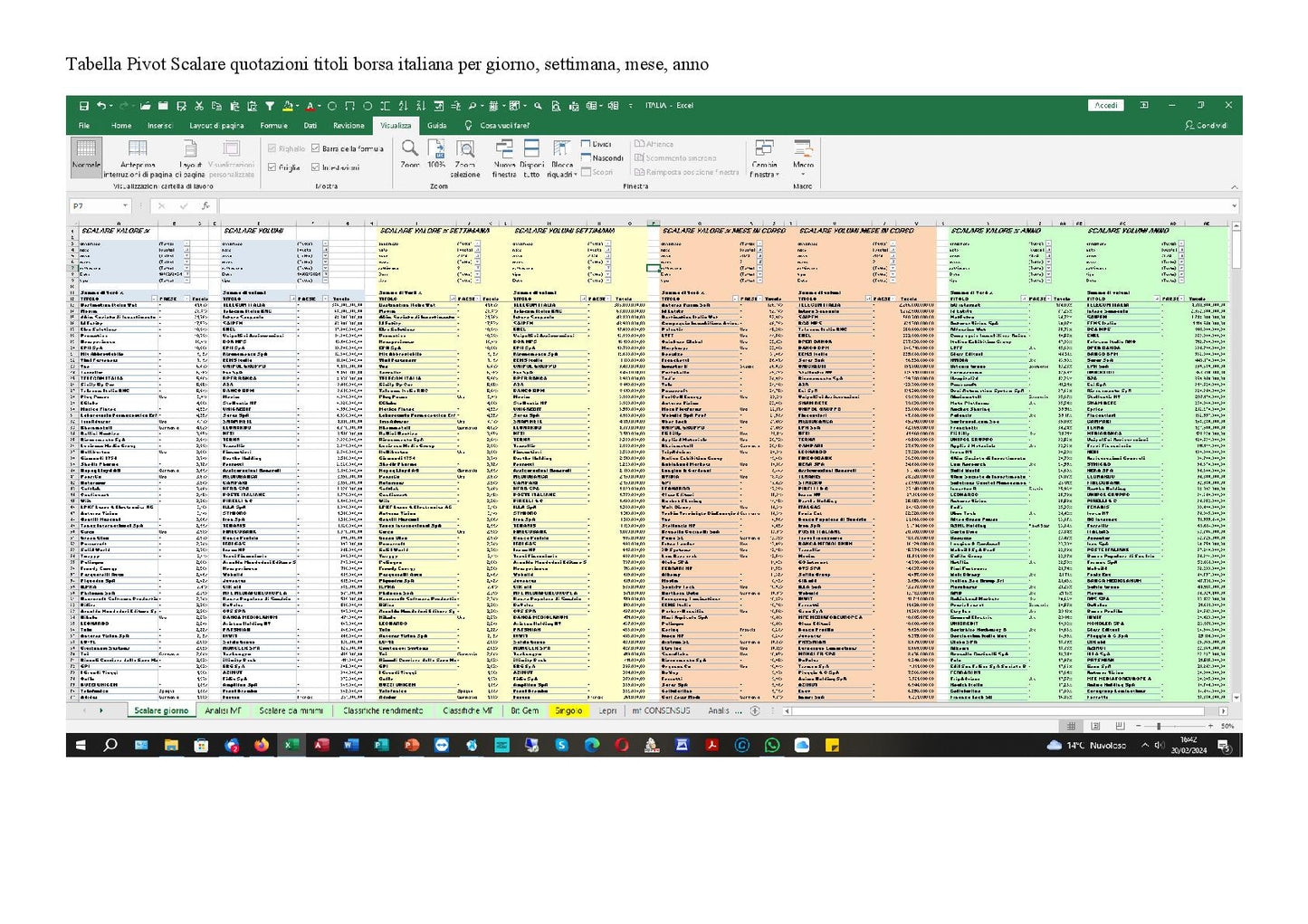
Task: Click the Save icon in quick access toolbar
Action: pos(83,106)
